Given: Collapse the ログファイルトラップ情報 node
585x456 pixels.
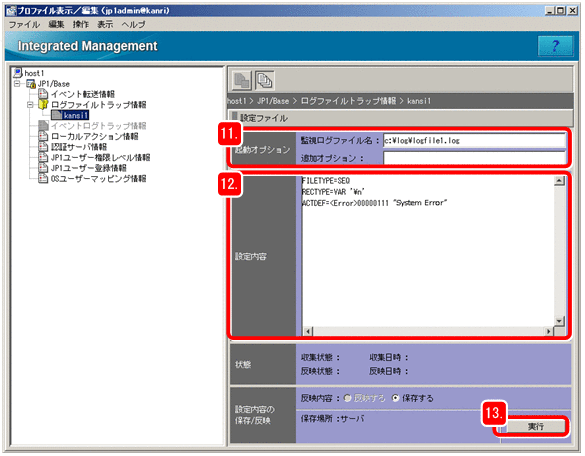Looking at the screenshot, I should tap(30, 105).
